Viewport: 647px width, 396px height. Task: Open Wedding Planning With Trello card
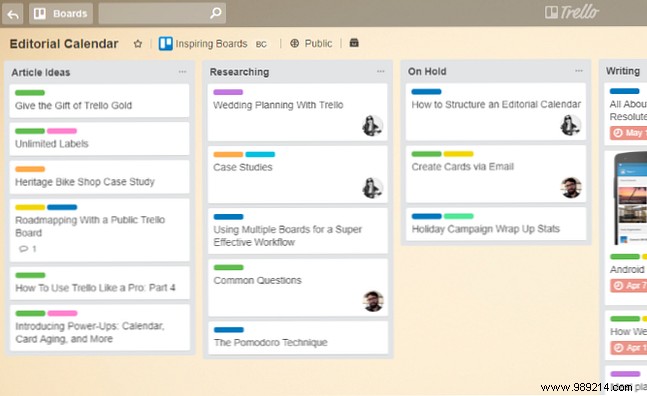coord(298,112)
